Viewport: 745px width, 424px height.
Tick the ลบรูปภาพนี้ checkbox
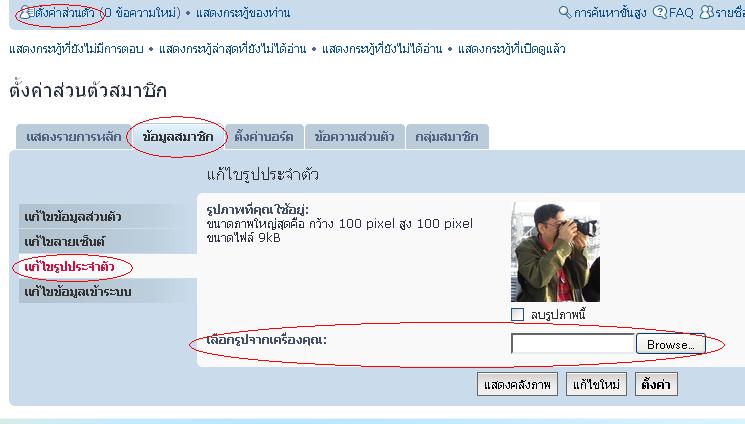(x=517, y=315)
